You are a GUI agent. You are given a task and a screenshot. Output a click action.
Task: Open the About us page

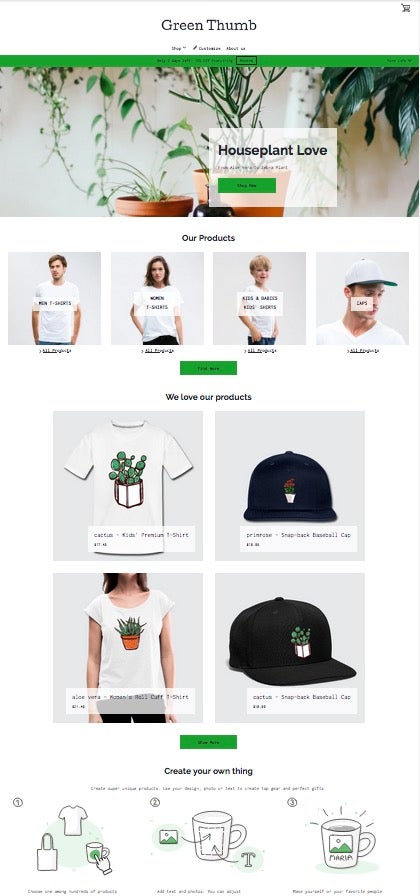(235, 48)
